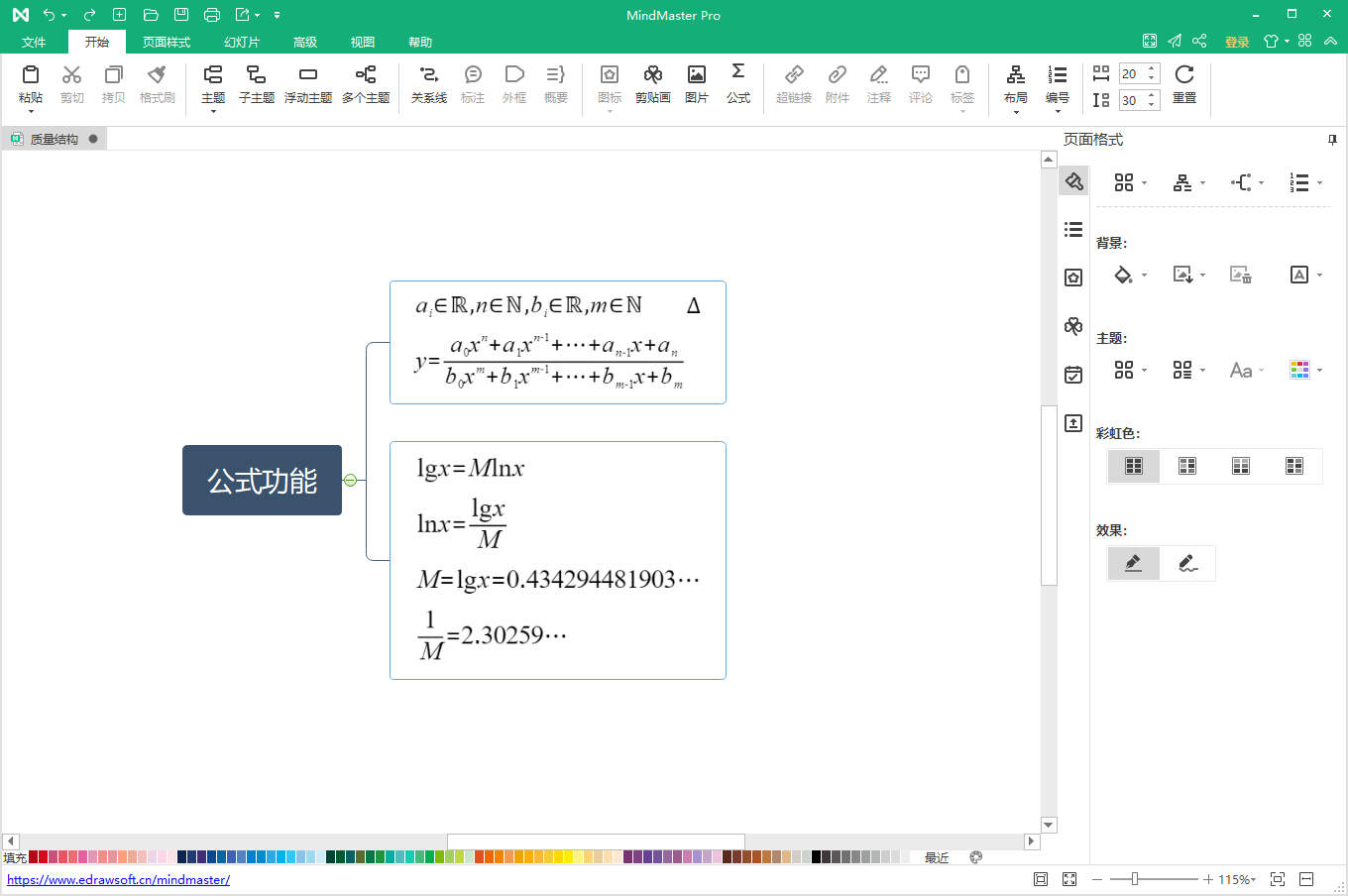The height and width of the screenshot is (896, 1348).
Task: Click the Callout (标注) icon
Action: tap(473, 75)
